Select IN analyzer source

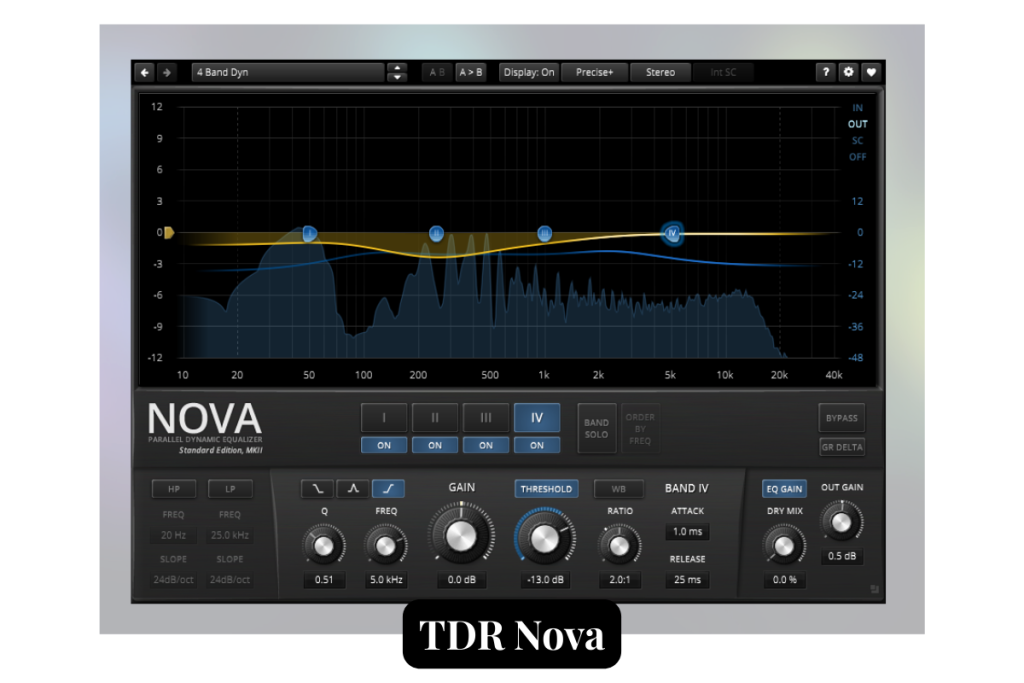tap(857, 108)
